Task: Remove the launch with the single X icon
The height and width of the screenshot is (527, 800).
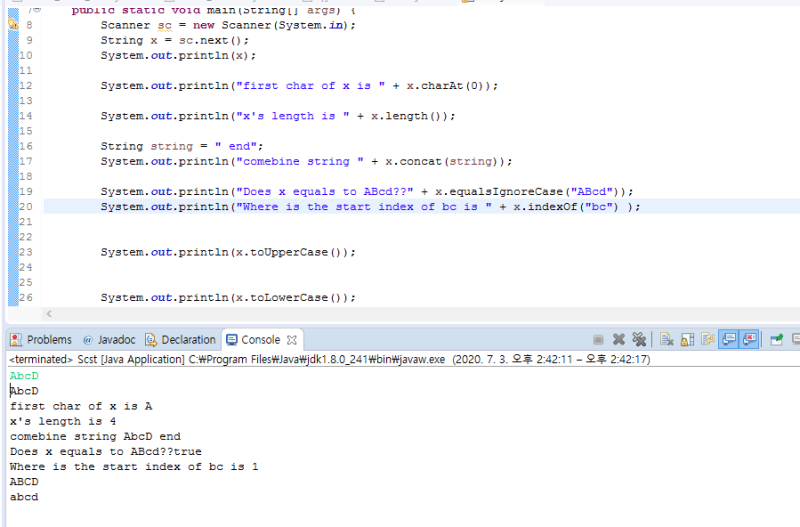Action: pyautogui.click(x=619, y=340)
